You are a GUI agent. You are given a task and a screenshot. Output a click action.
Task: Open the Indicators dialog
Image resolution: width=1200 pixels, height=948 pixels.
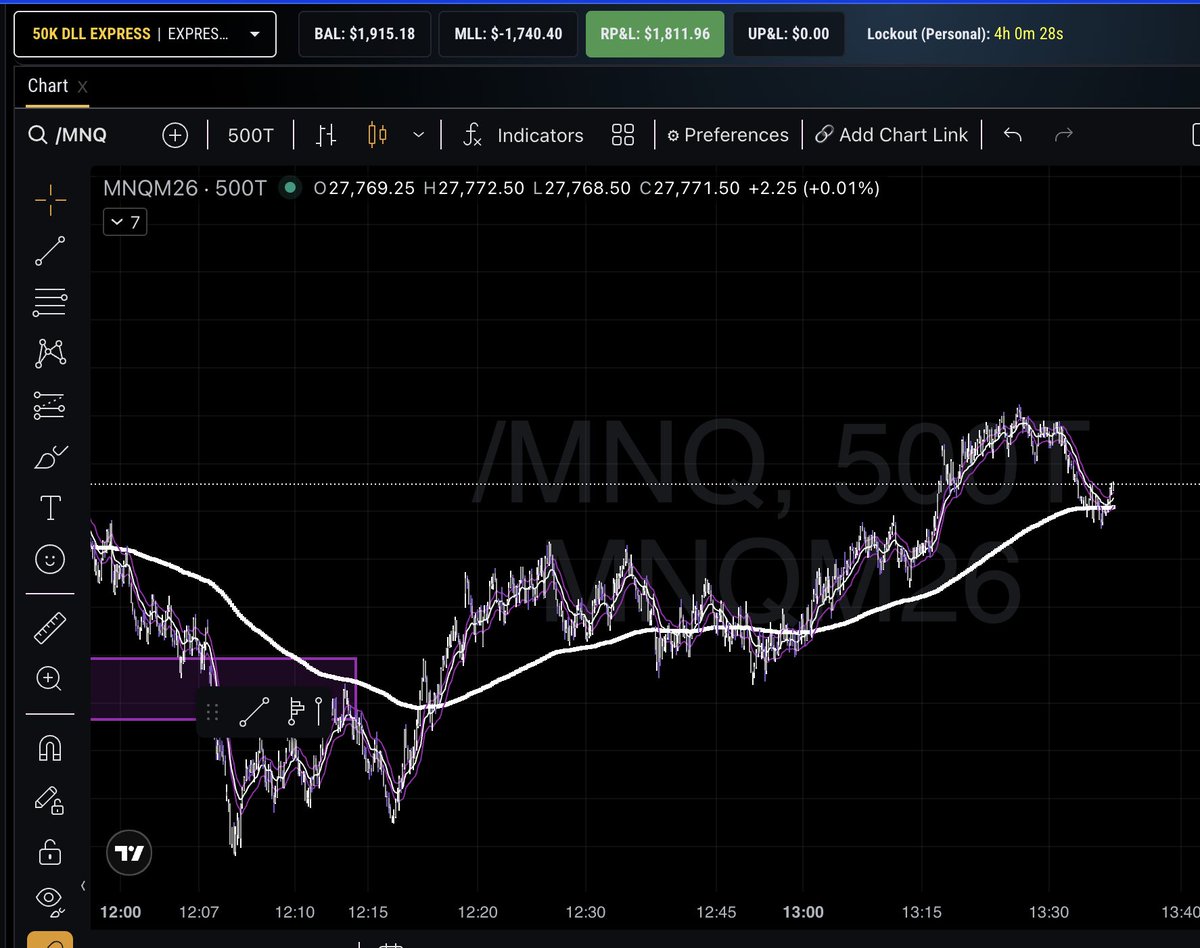pyautogui.click(x=523, y=135)
